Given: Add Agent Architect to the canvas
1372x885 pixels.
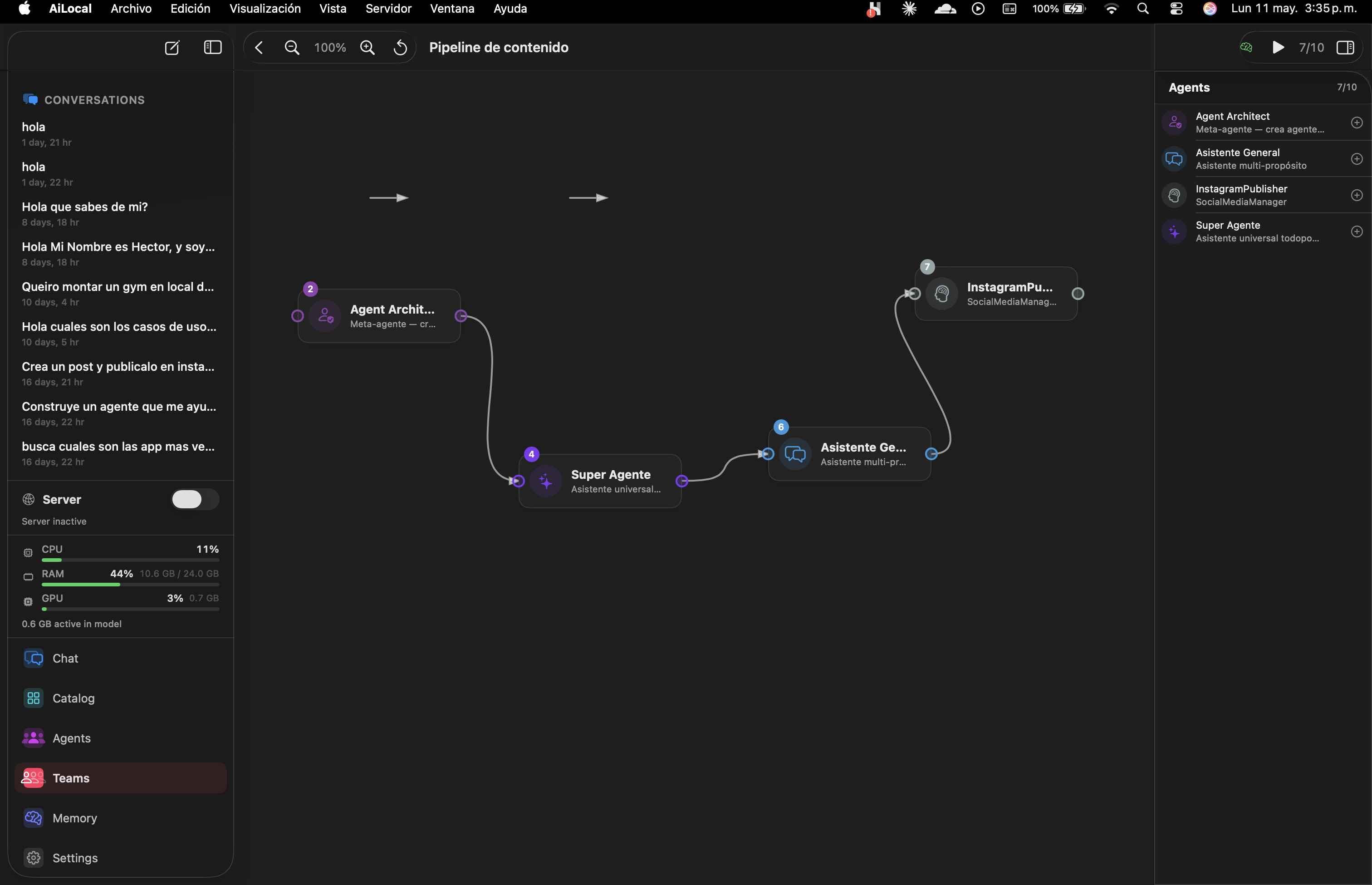Looking at the screenshot, I should pyautogui.click(x=1357, y=123).
